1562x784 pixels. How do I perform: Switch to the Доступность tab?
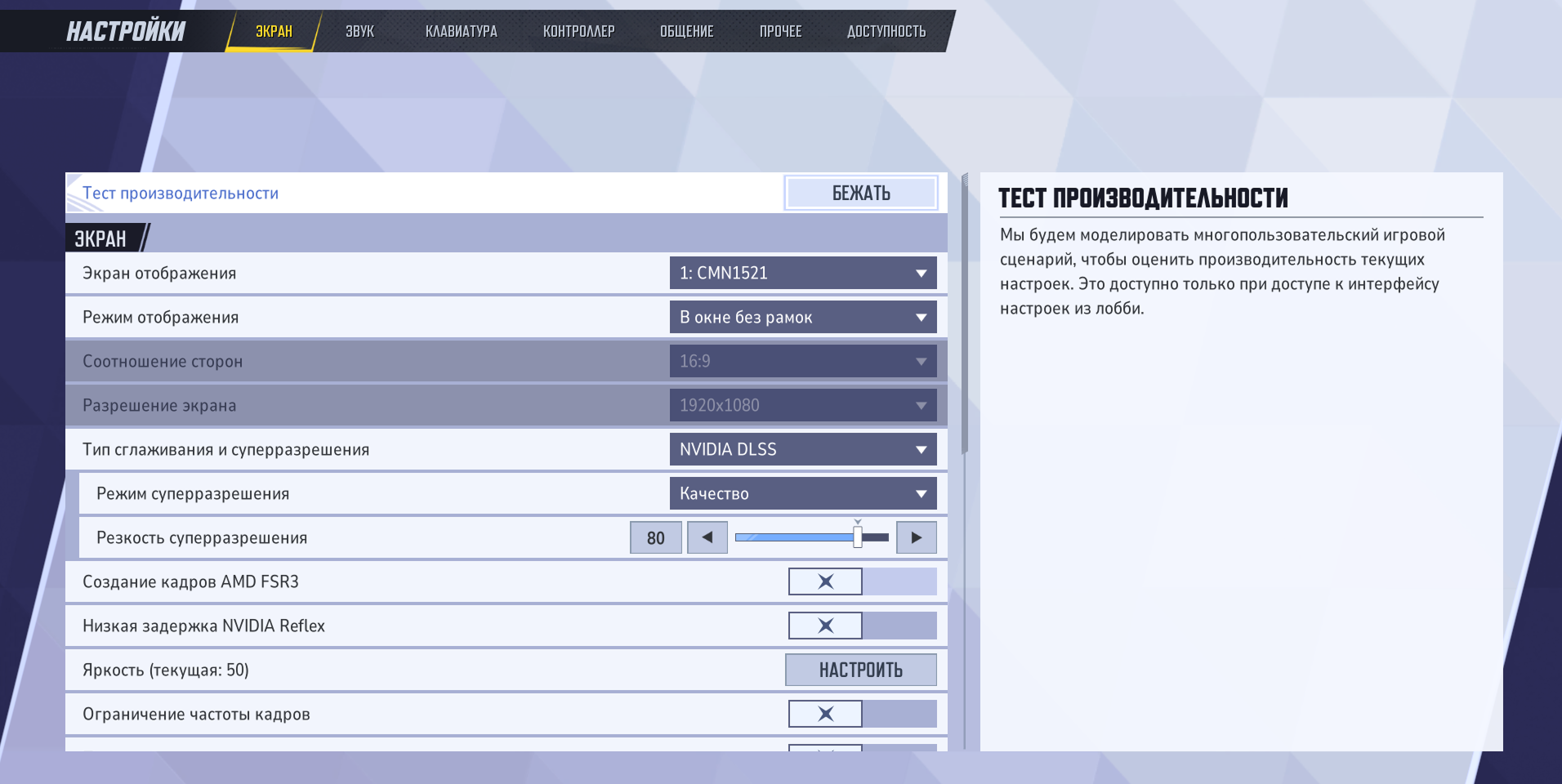(886, 31)
